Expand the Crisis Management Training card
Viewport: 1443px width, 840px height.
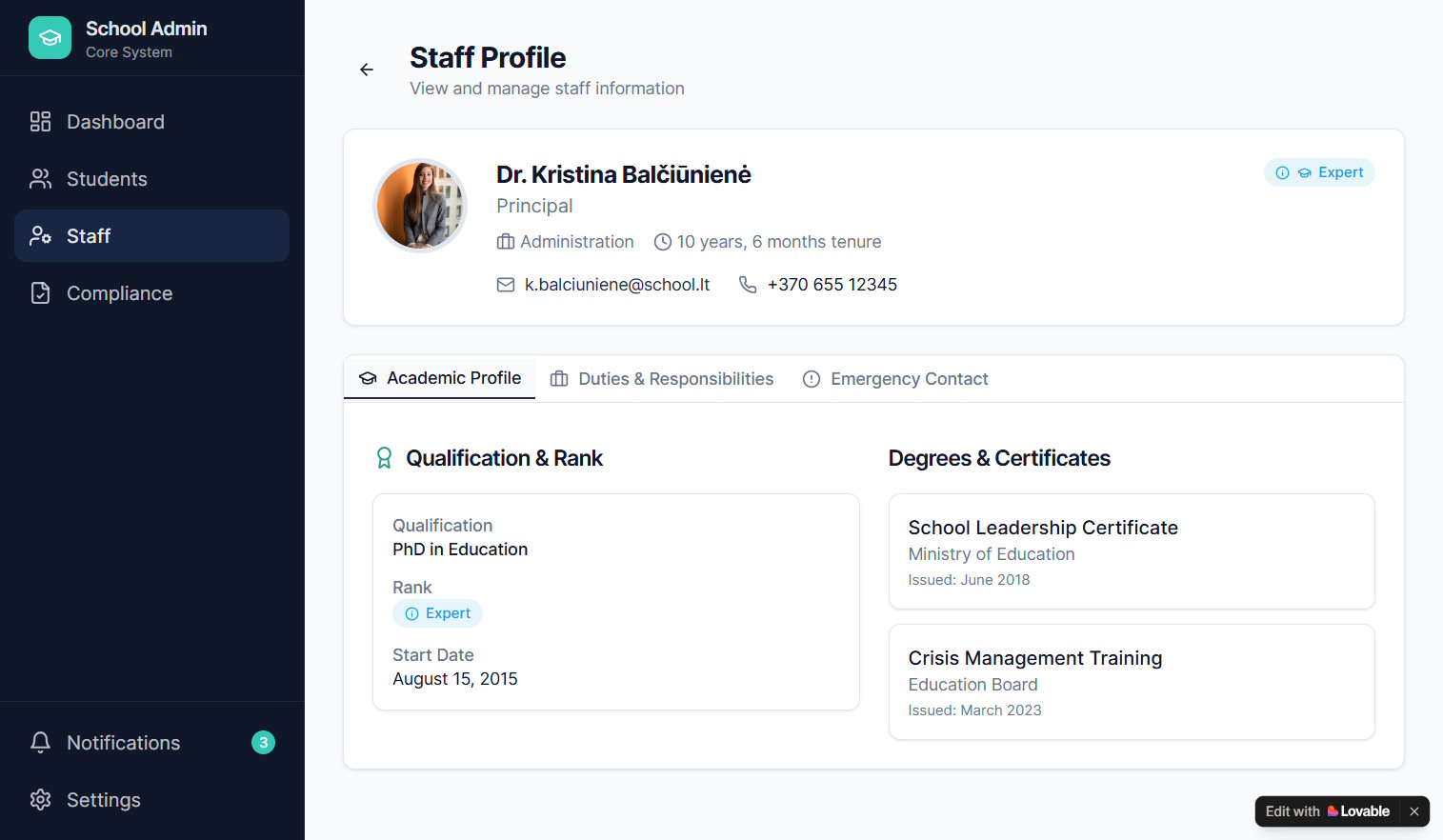(1131, 682)
